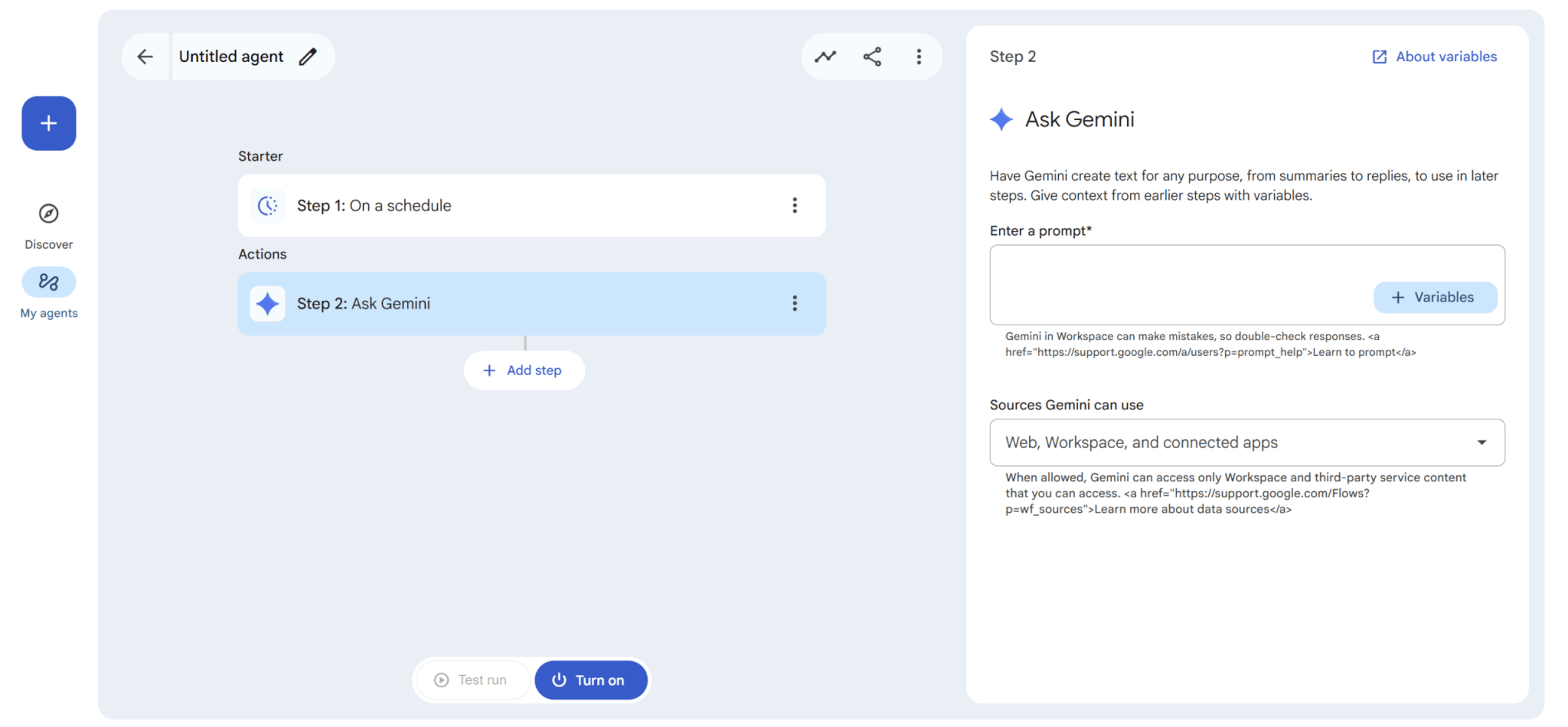Open activity graph icon in top toolbar

[x=825, y=57]
